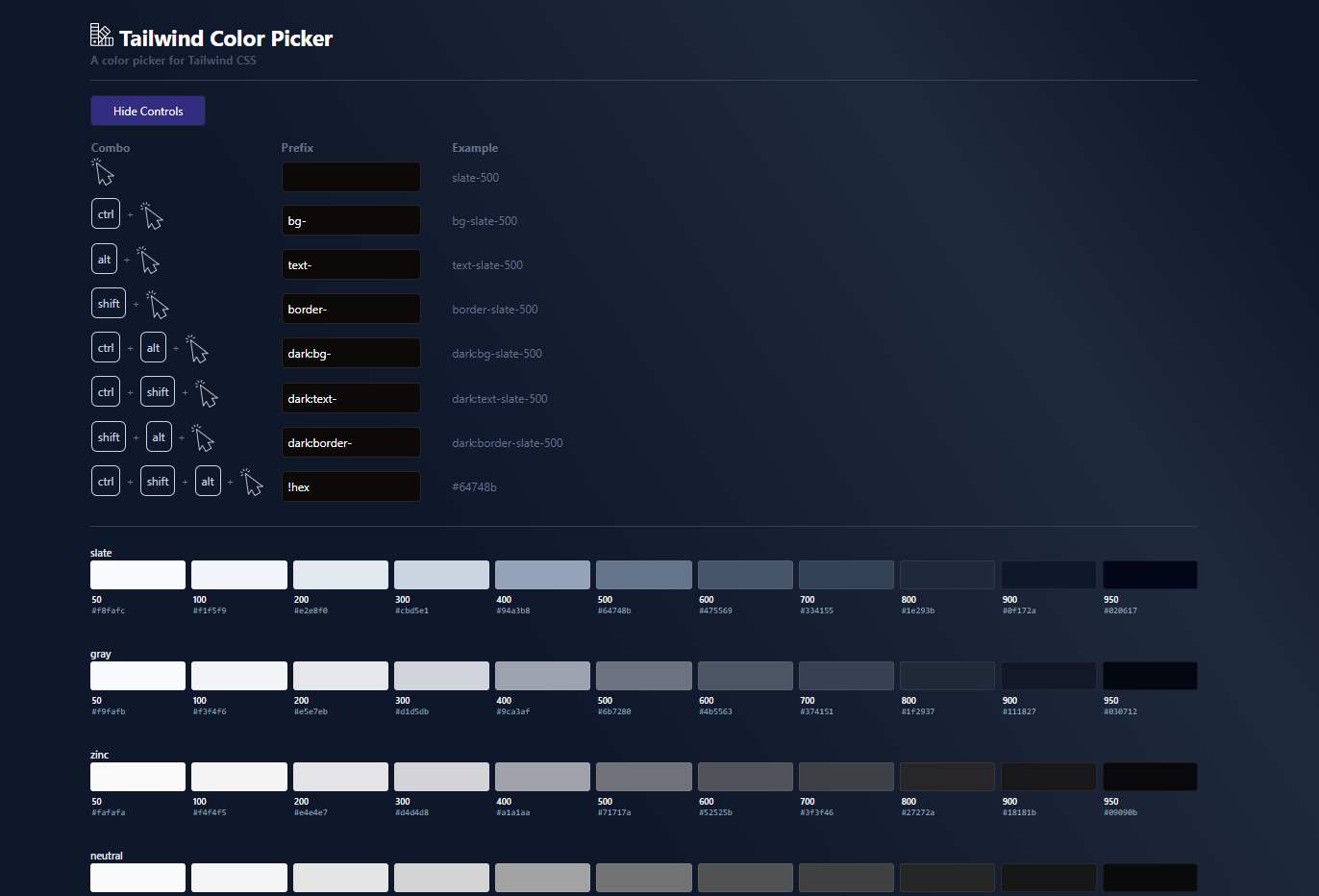
Task: Focus the 'bg-' prefix input
Action: (351, 220)
